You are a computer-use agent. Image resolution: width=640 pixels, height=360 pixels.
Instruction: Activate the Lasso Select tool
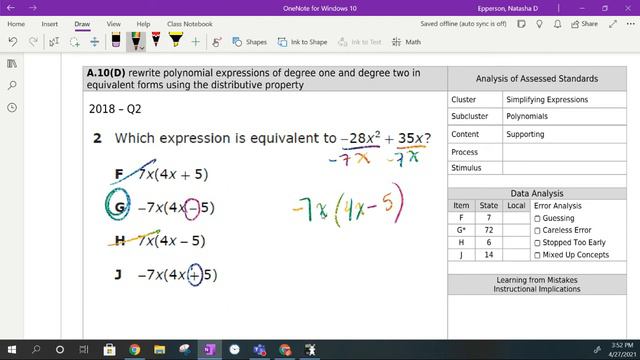(x=74, y=42)
